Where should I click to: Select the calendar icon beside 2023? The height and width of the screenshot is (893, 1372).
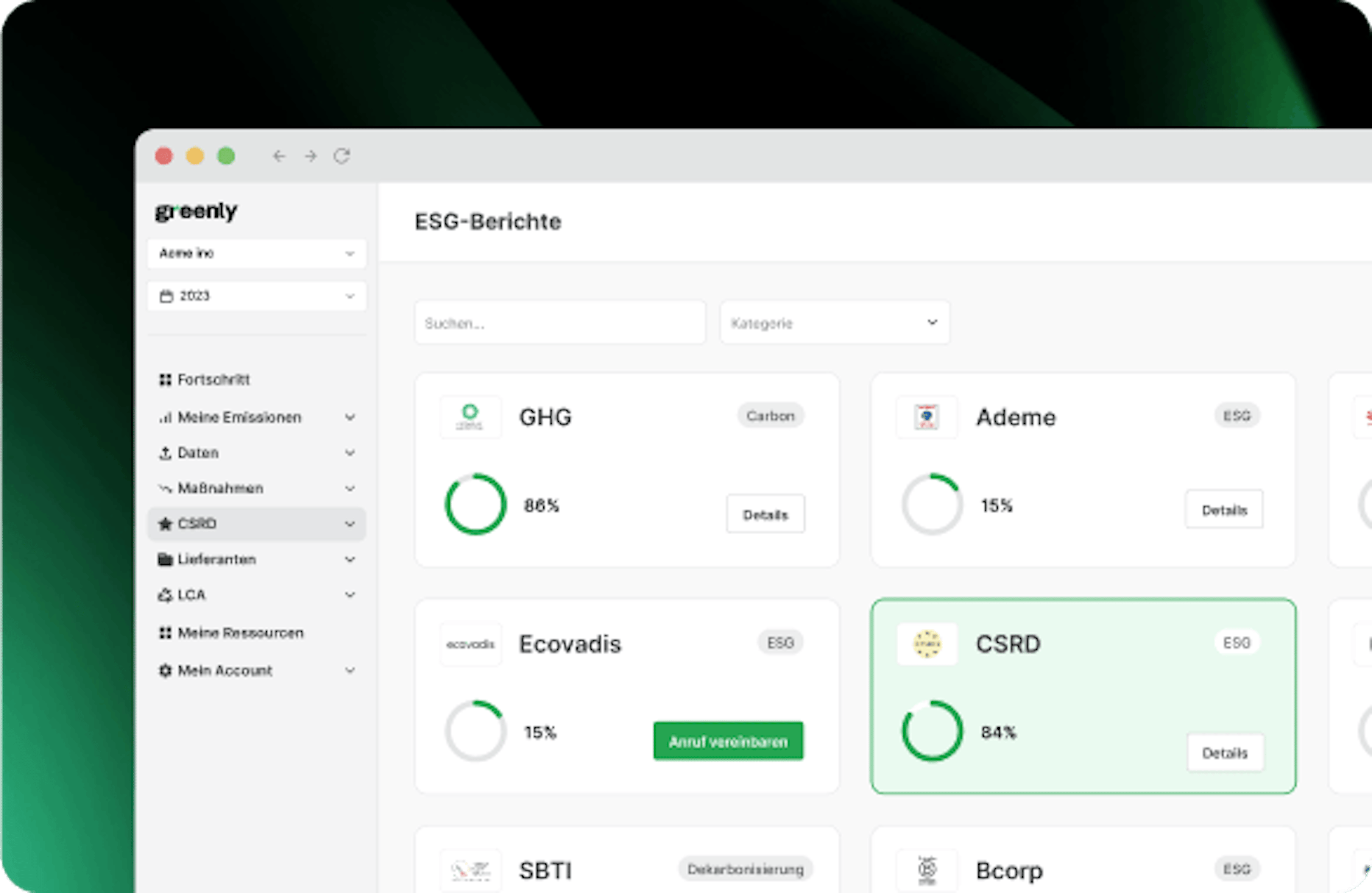pyautogui.click(x=167, y=296)
